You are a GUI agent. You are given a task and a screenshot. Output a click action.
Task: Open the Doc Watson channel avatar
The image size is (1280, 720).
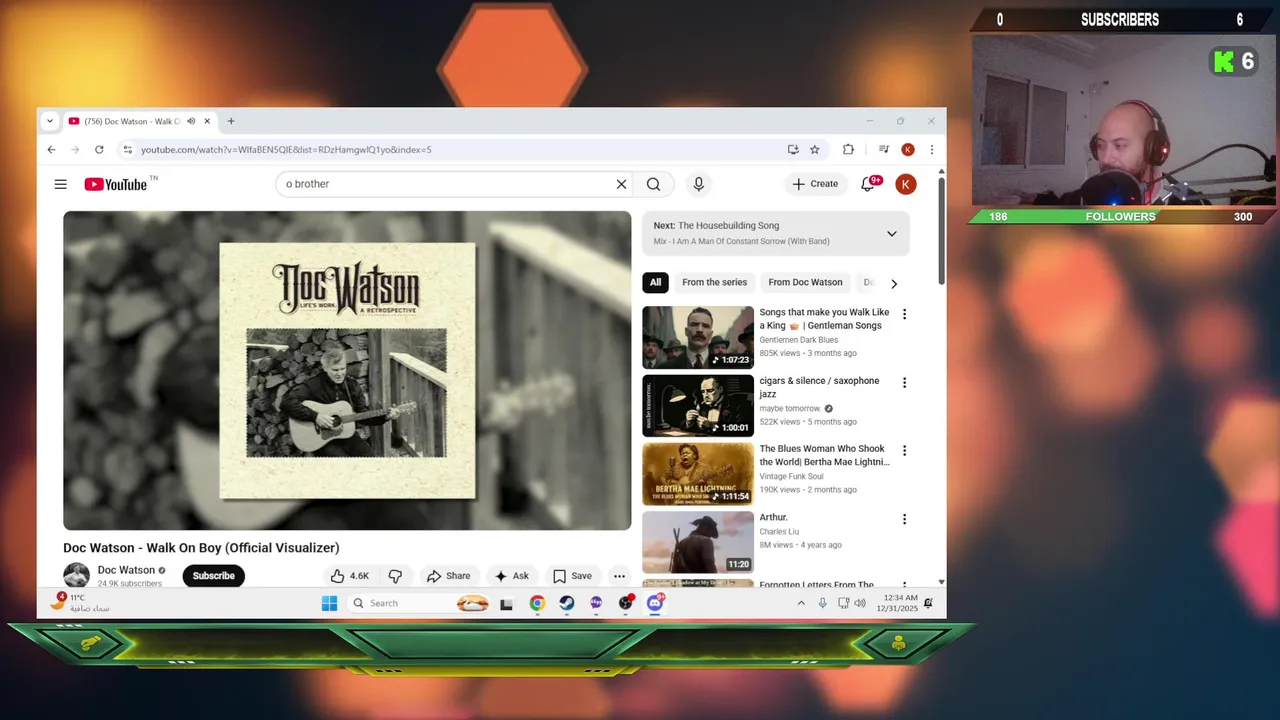pyautogui.click(x=76, y=575)
